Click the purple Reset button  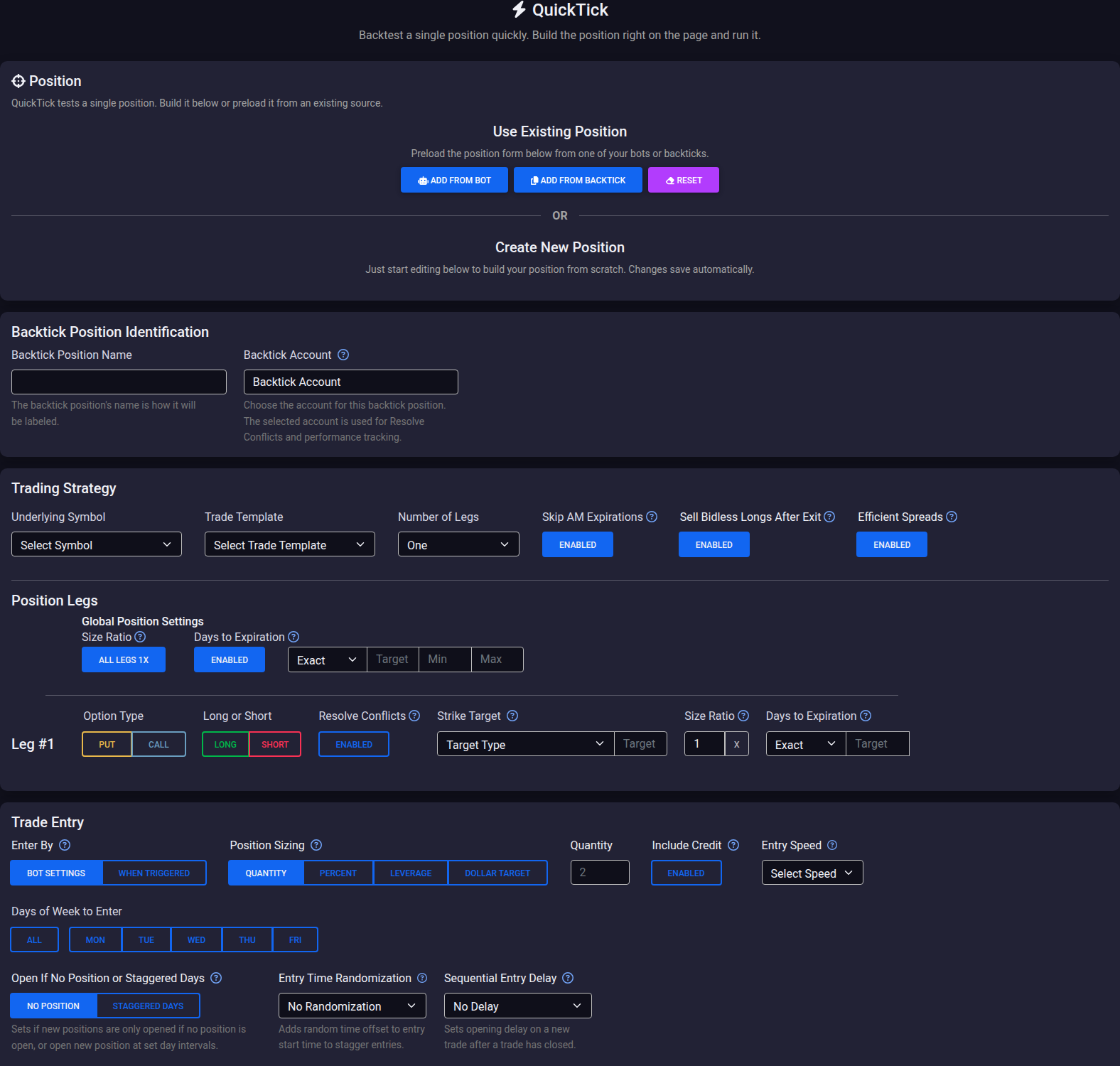click(x=684, y=180)
